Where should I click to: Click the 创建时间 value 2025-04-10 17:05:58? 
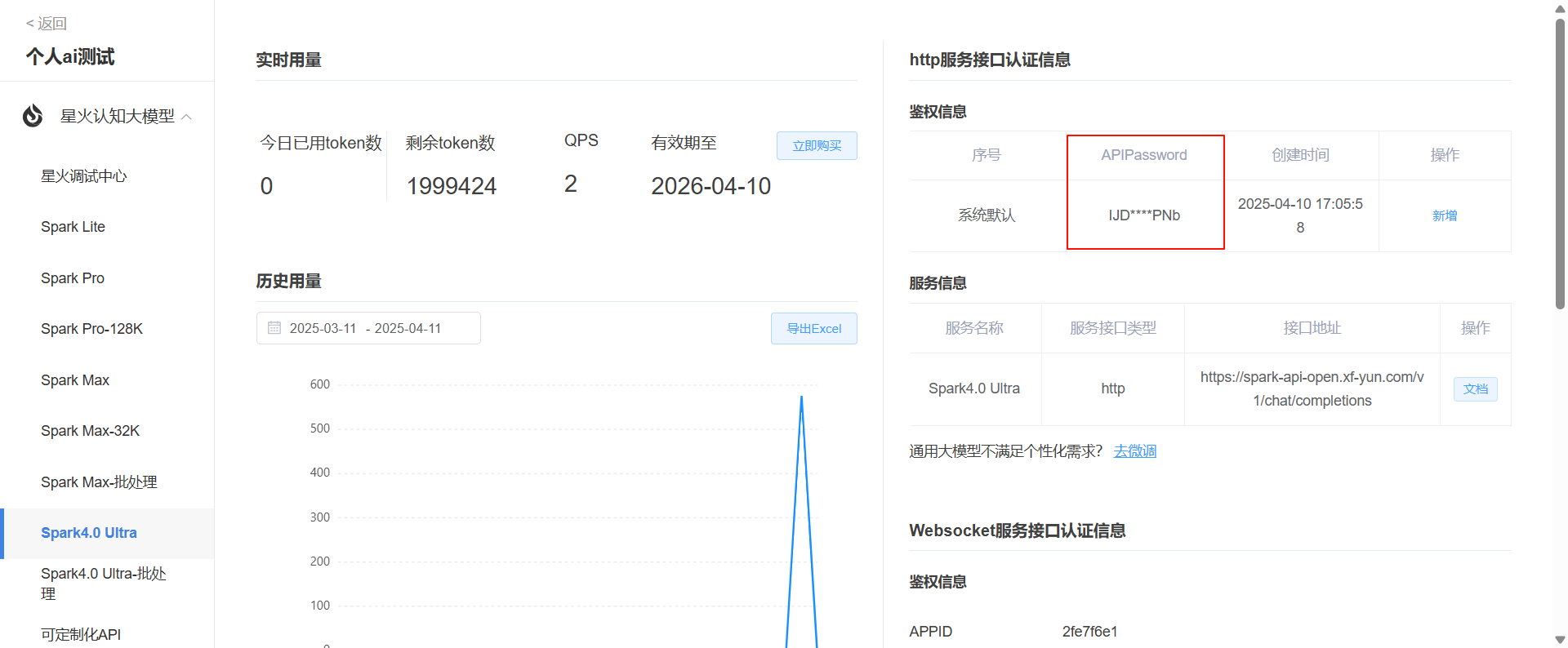coord(1300,215)
